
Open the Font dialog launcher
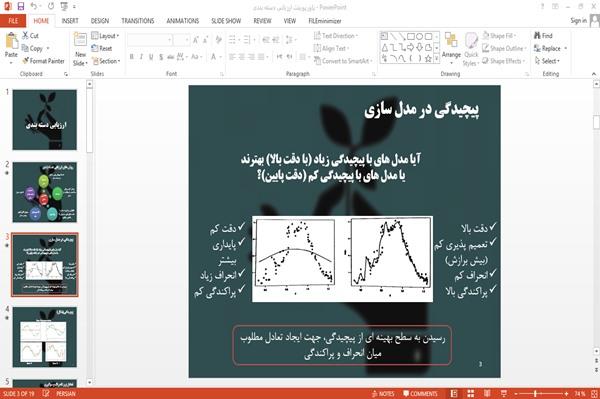222,74
